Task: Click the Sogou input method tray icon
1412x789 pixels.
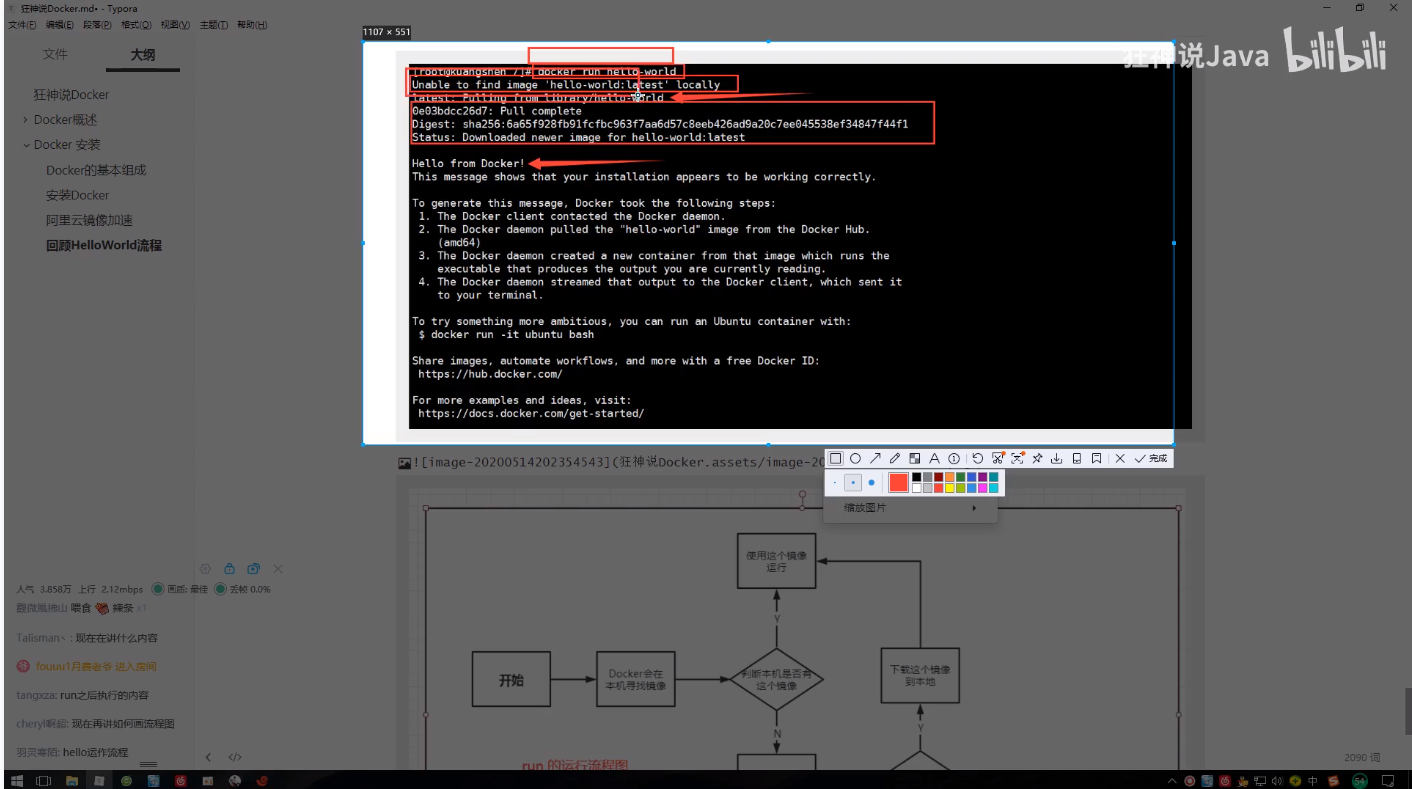Action: [1333, 781]
